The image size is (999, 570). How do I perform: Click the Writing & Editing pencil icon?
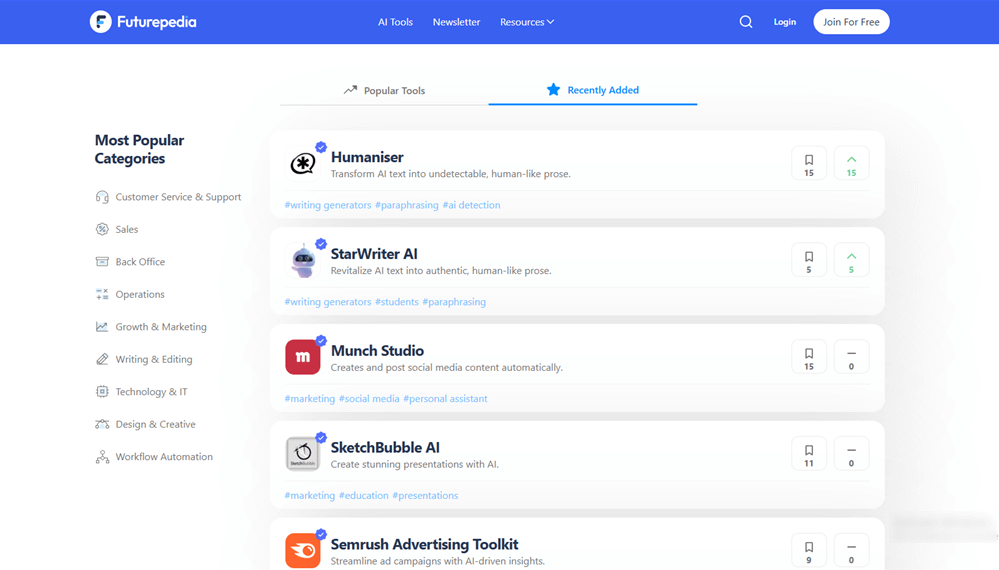pyautogui.click(x=102, y=359)
